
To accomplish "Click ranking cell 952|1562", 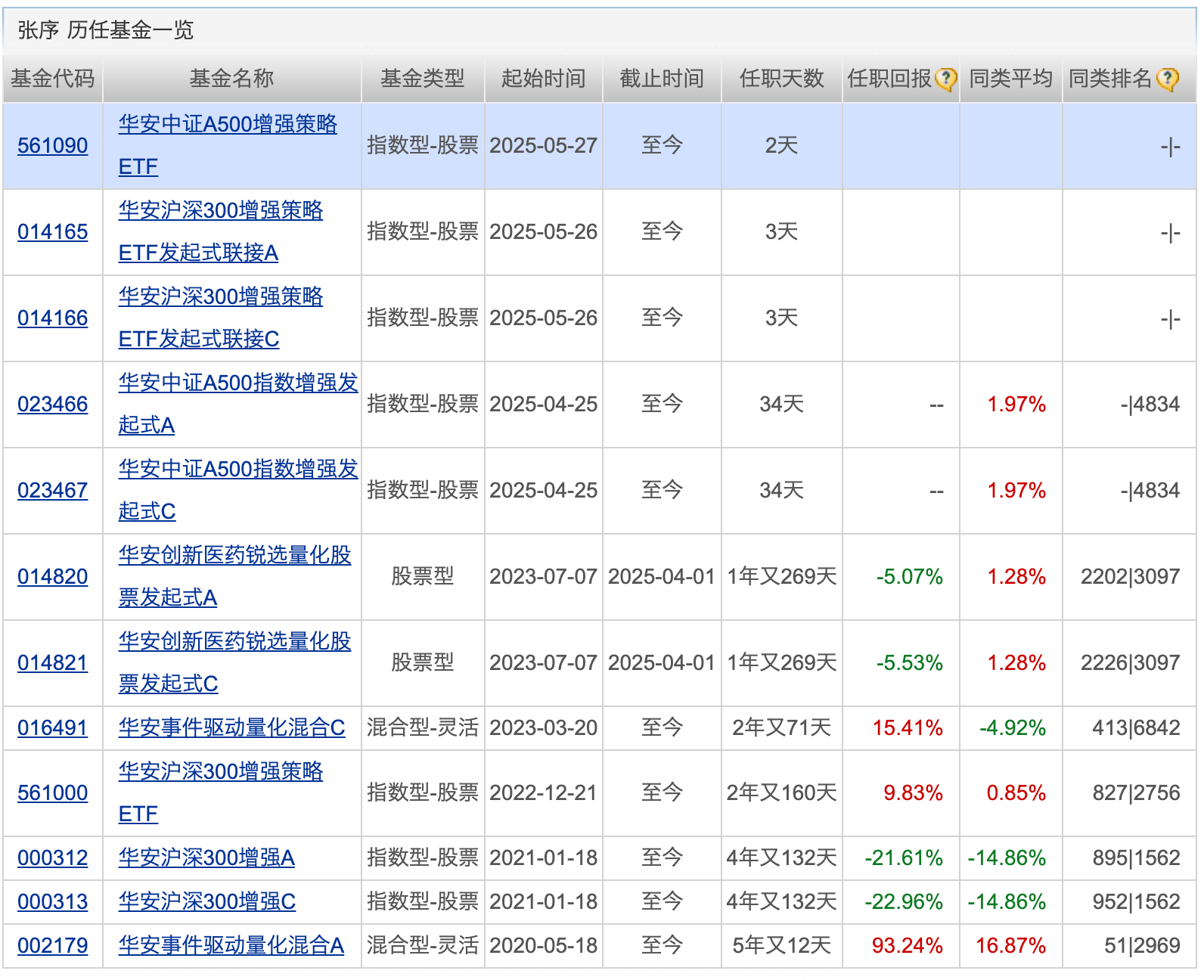I will point(1136,902).
